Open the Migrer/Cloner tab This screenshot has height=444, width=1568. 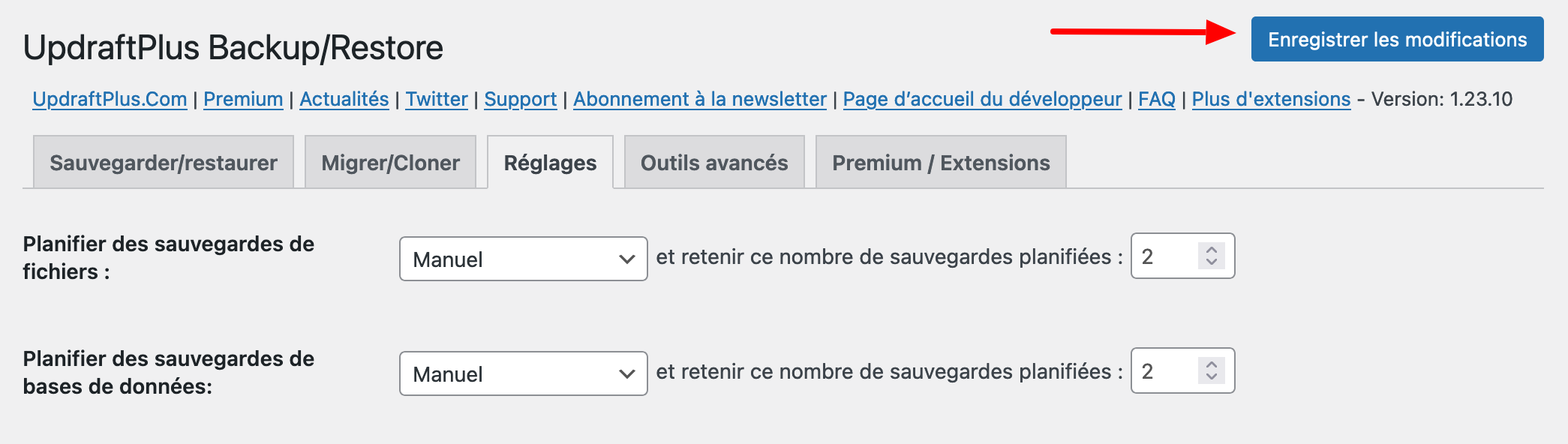coord(390,161)
